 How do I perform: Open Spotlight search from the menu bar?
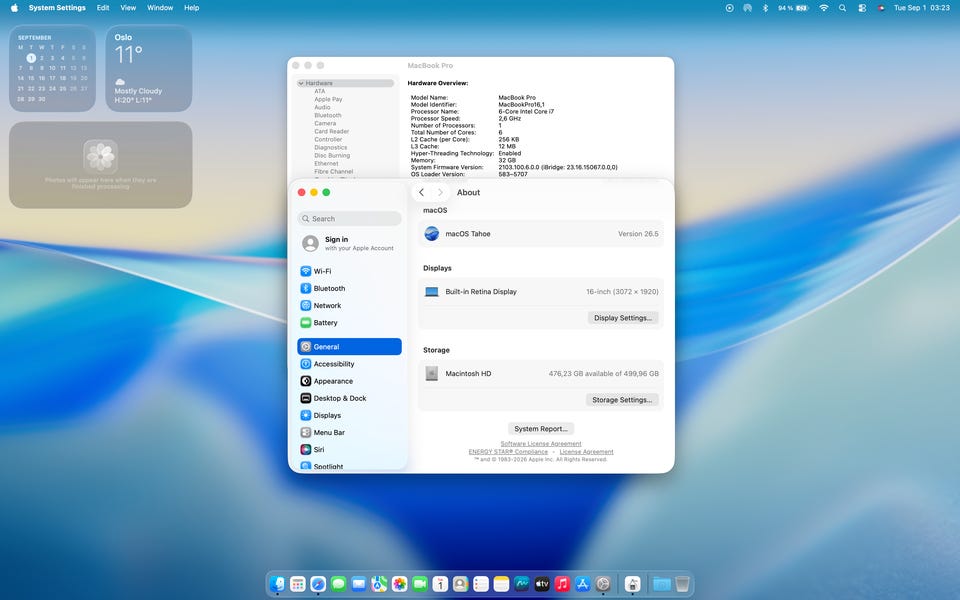click(x=842, y=8)
